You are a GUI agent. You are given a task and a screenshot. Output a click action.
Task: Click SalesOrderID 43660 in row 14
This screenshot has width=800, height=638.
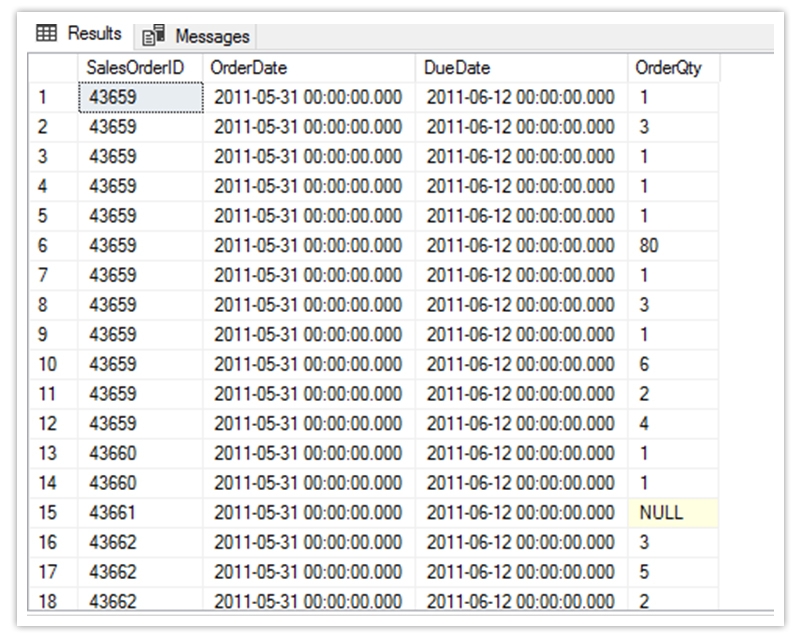pyautogui.click(x=140, y=482)
